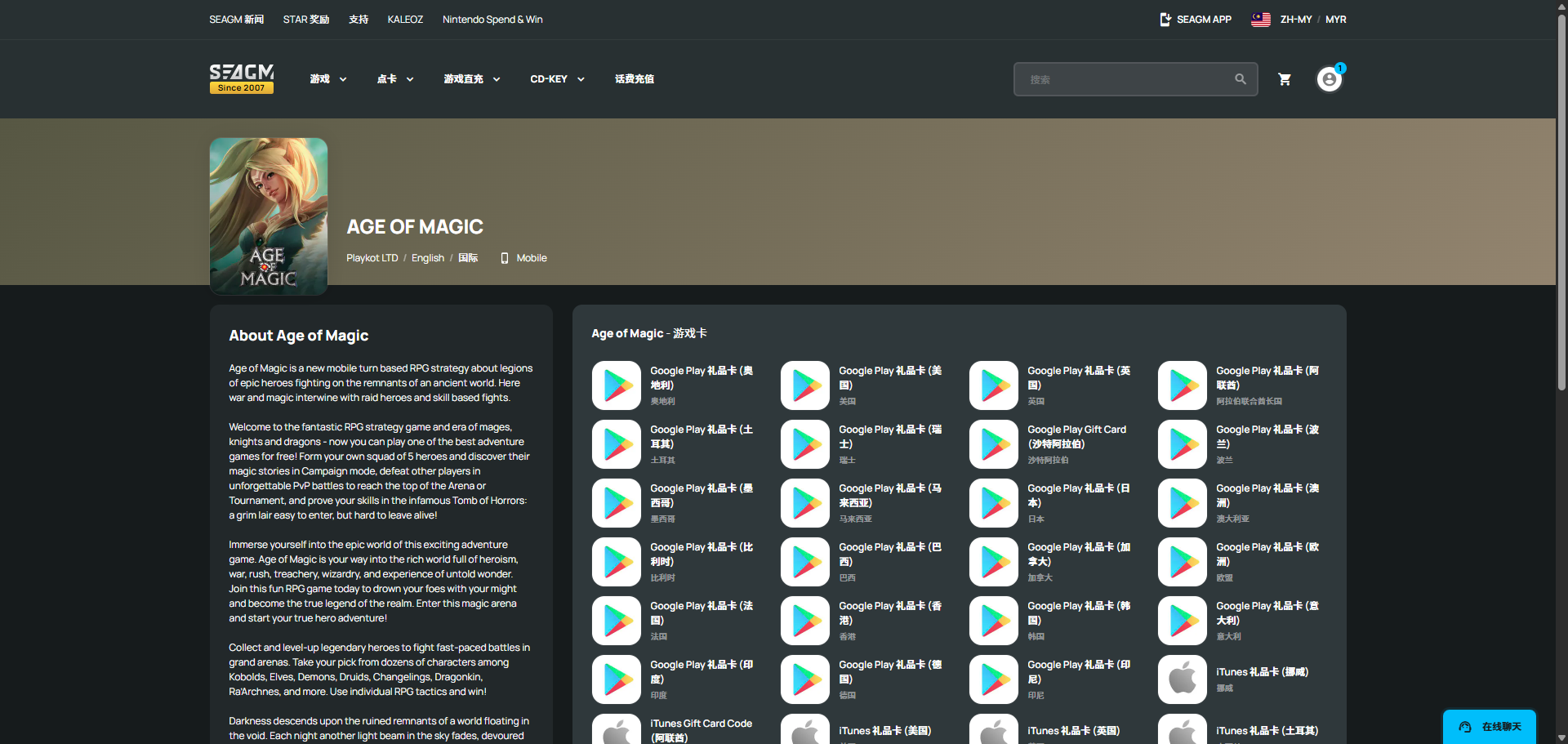Open Google Play 礼品卡 (马来西亚) icon
The image size is (1568, 744).
point(805,503)
